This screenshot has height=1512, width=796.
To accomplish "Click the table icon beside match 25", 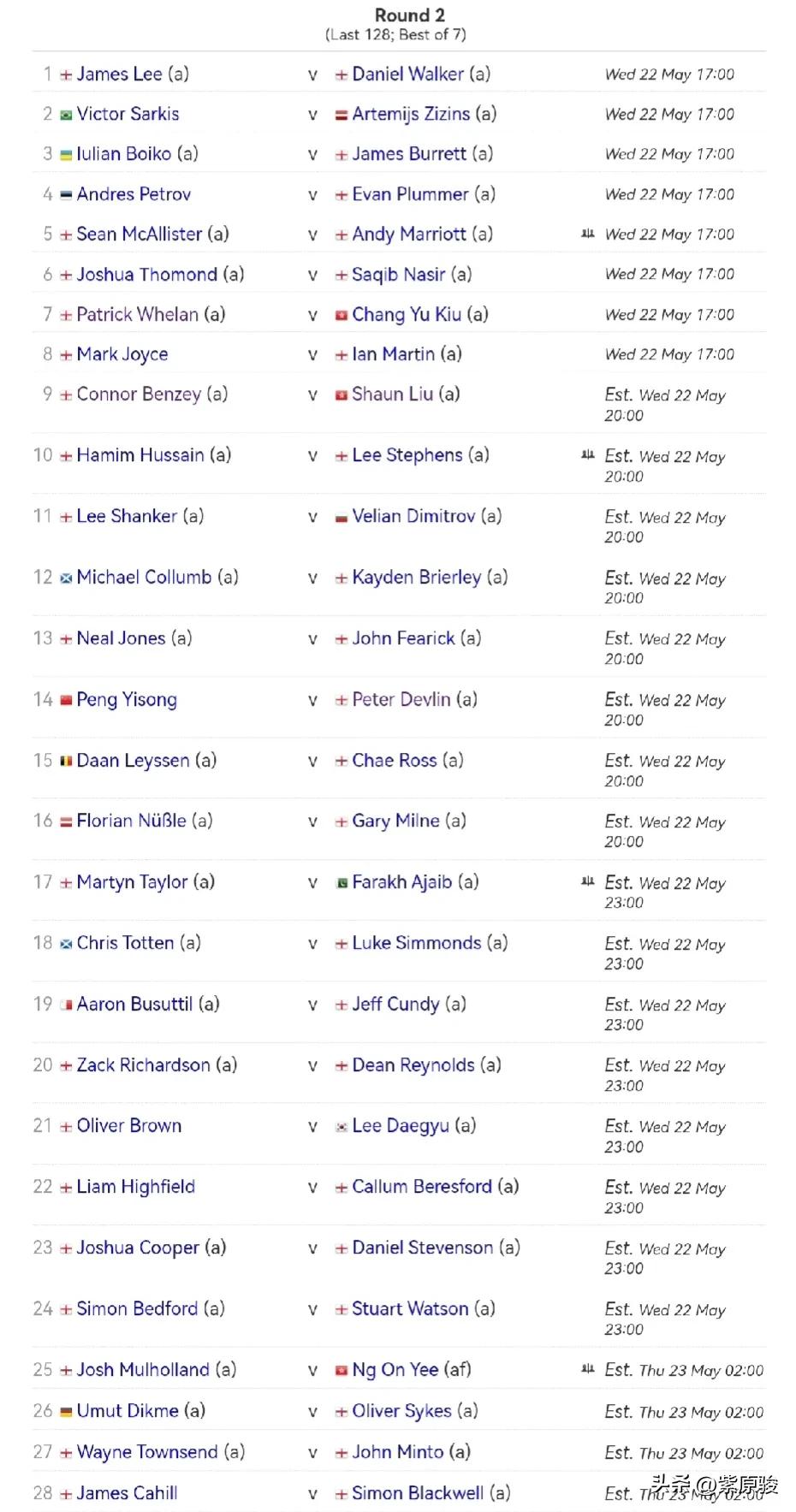I will pyautogui.click(x=587, y=1368).
